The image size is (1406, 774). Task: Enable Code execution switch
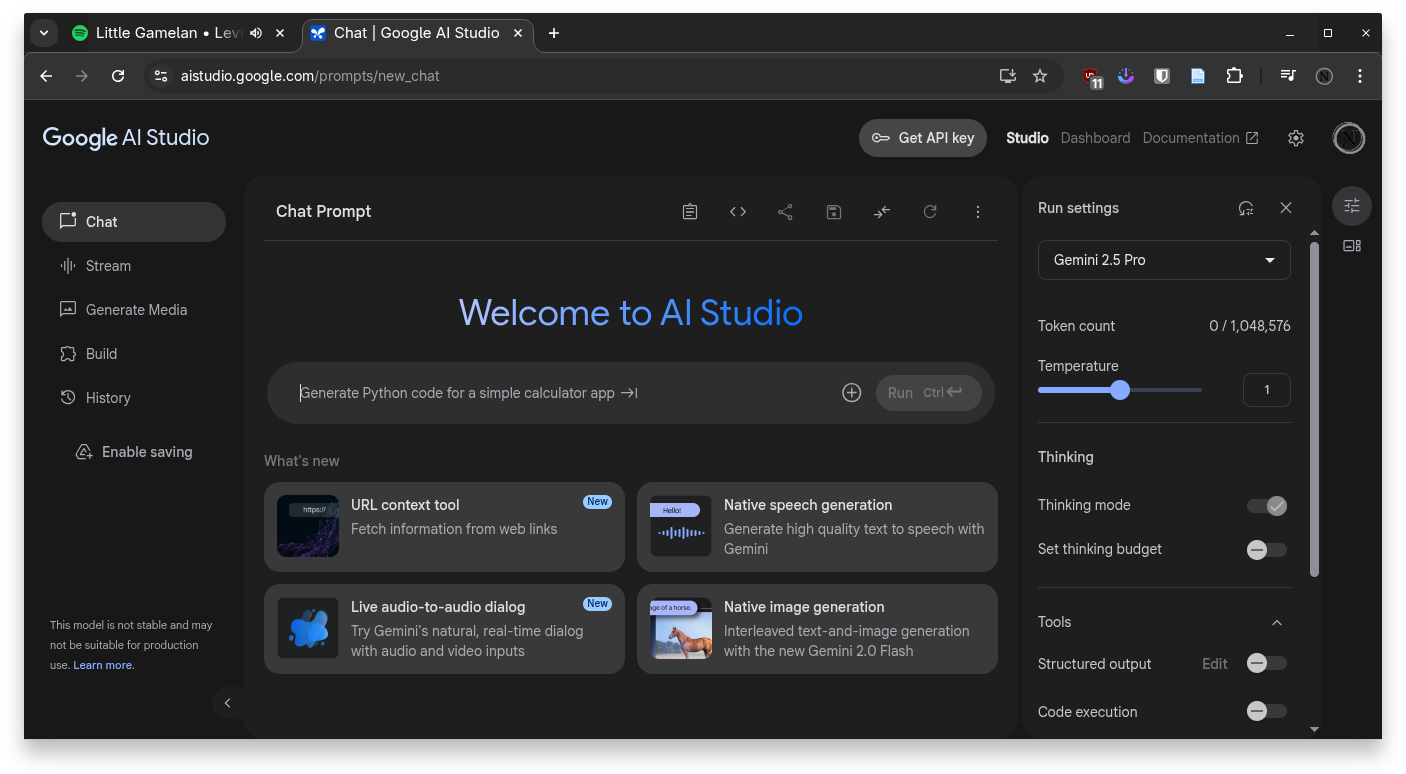coord(1267,712)
